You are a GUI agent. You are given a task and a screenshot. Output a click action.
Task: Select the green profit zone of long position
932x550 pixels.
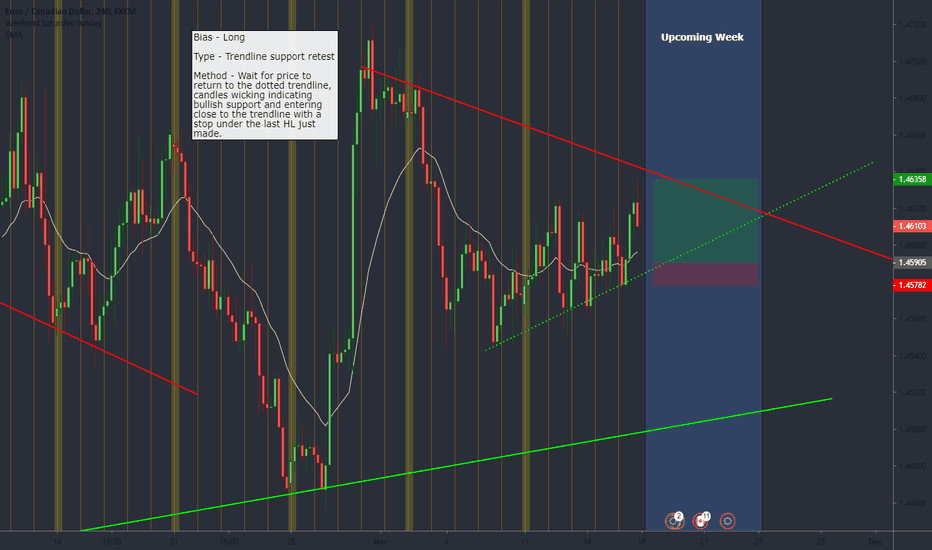tap(704, 221)
